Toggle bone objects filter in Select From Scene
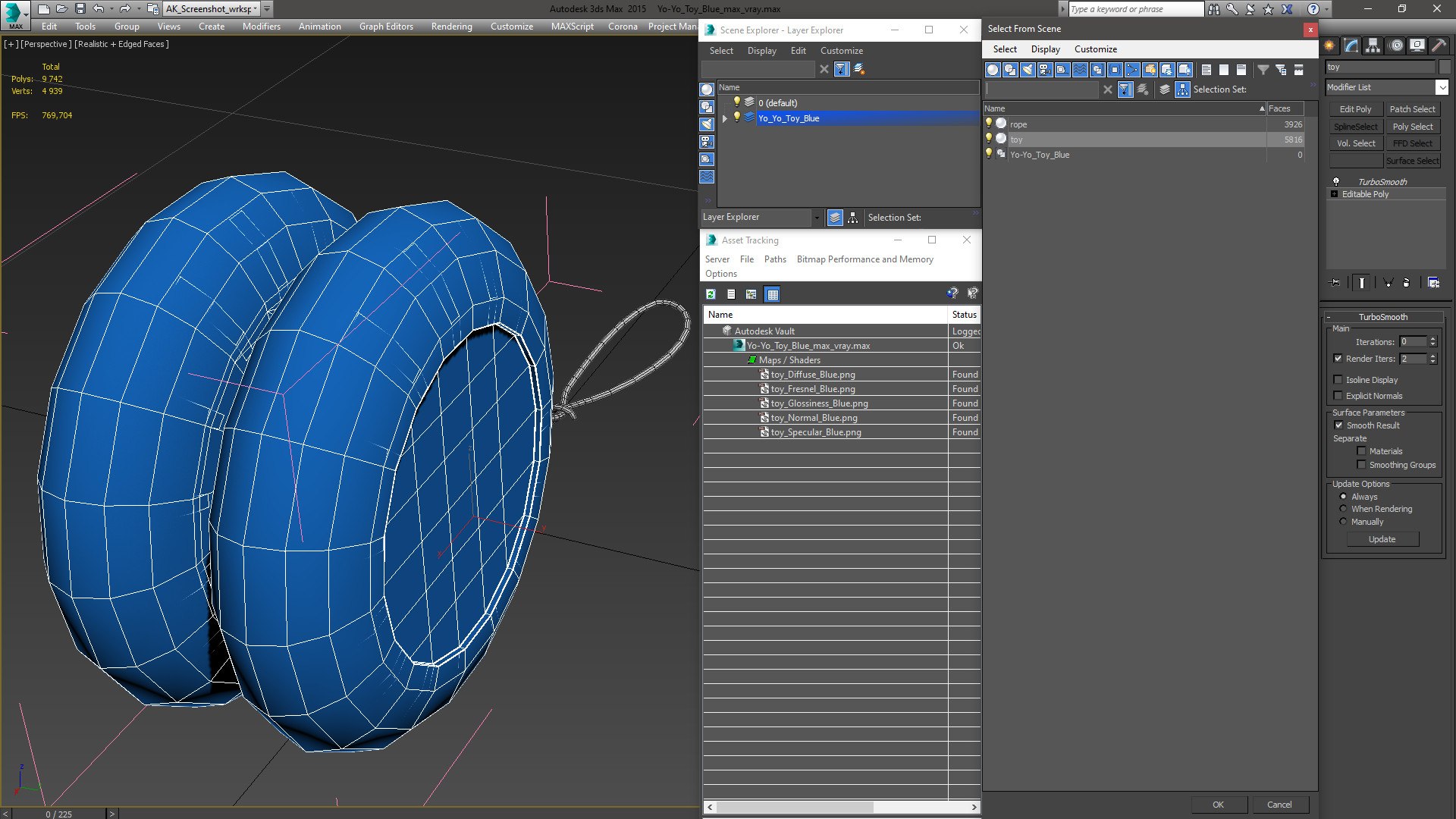Screen dimensions: 1456x819 (x=1132, y=70)
